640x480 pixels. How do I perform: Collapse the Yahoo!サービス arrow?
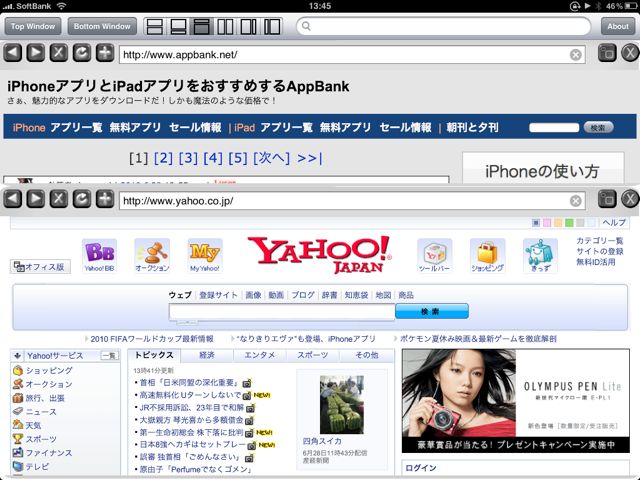point(17,356)
